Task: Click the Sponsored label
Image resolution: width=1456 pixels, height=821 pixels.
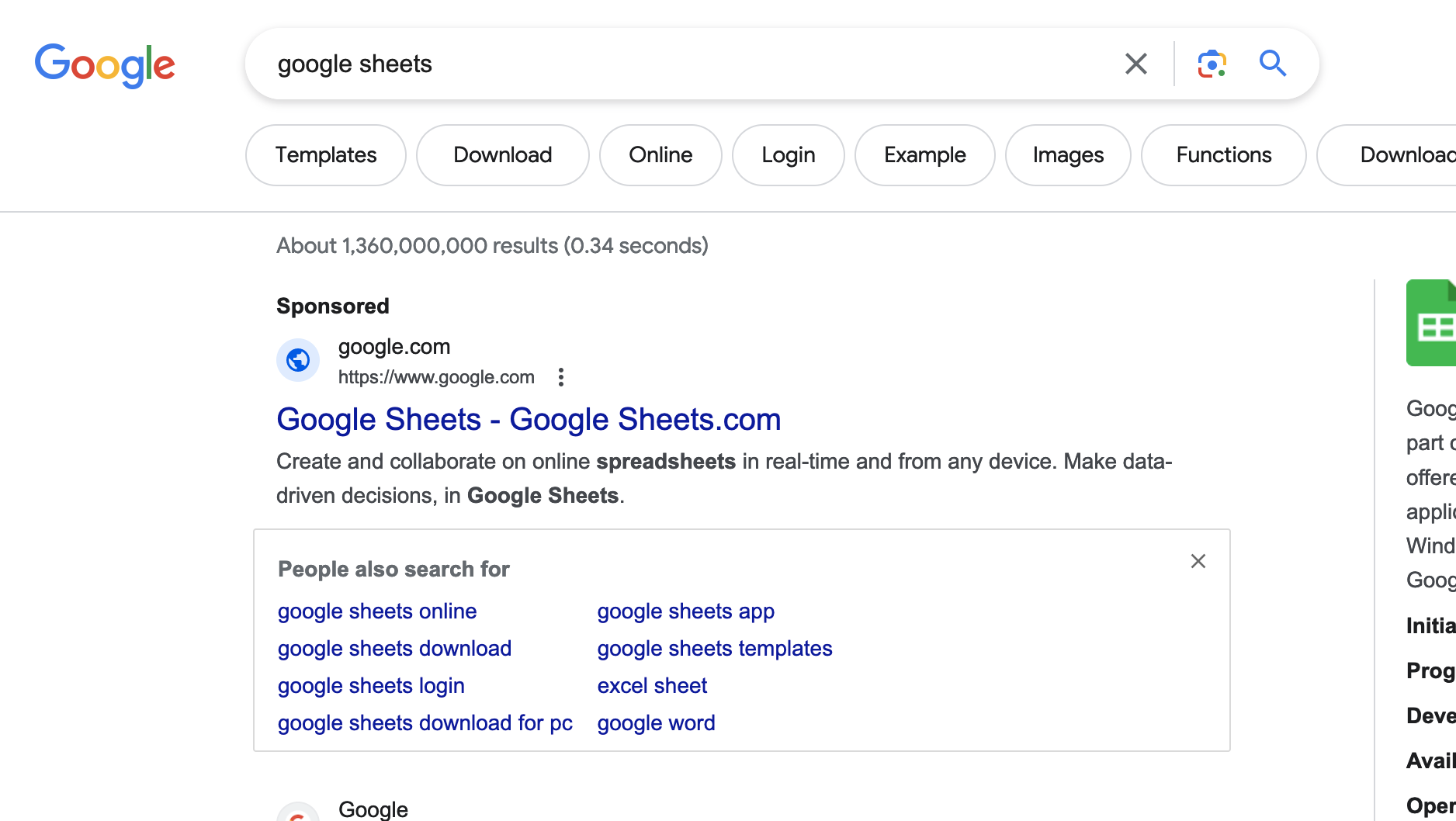Action: pyautogui.click(x=333, y=307)
